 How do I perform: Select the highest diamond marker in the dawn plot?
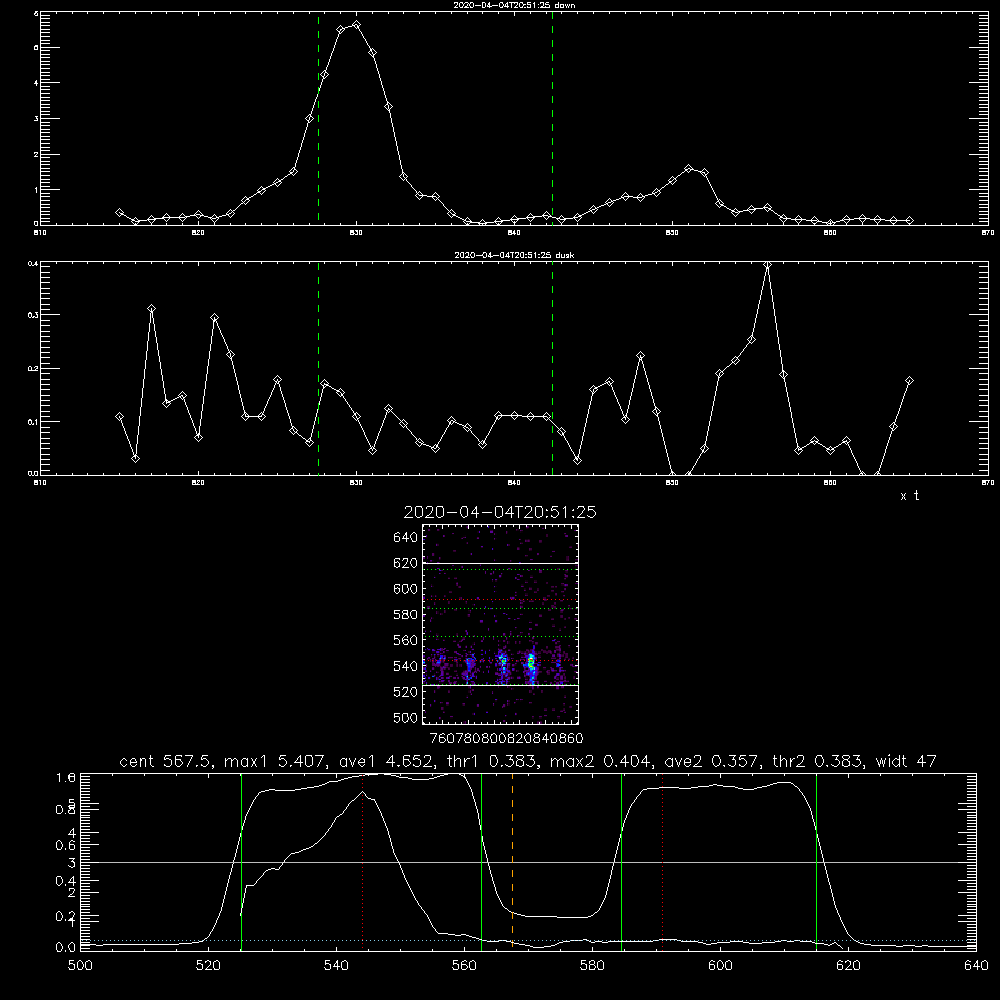pos(357,25)
